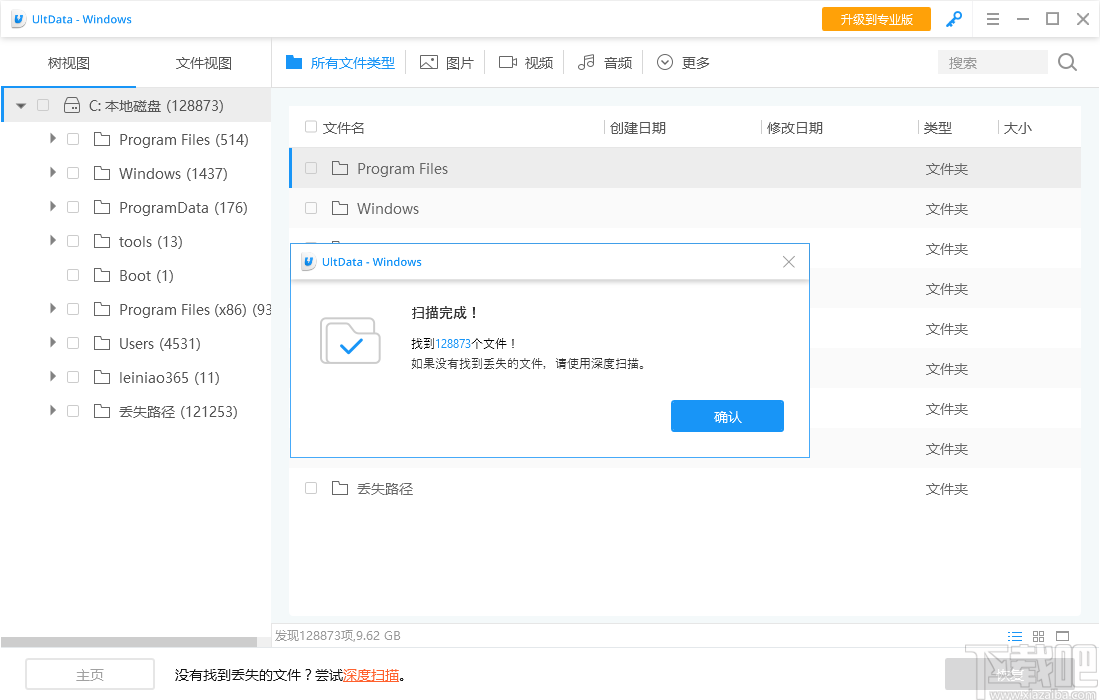The image size is (1100, 700).
Task: Click the 恢复 recover button
Action: 1010,675
